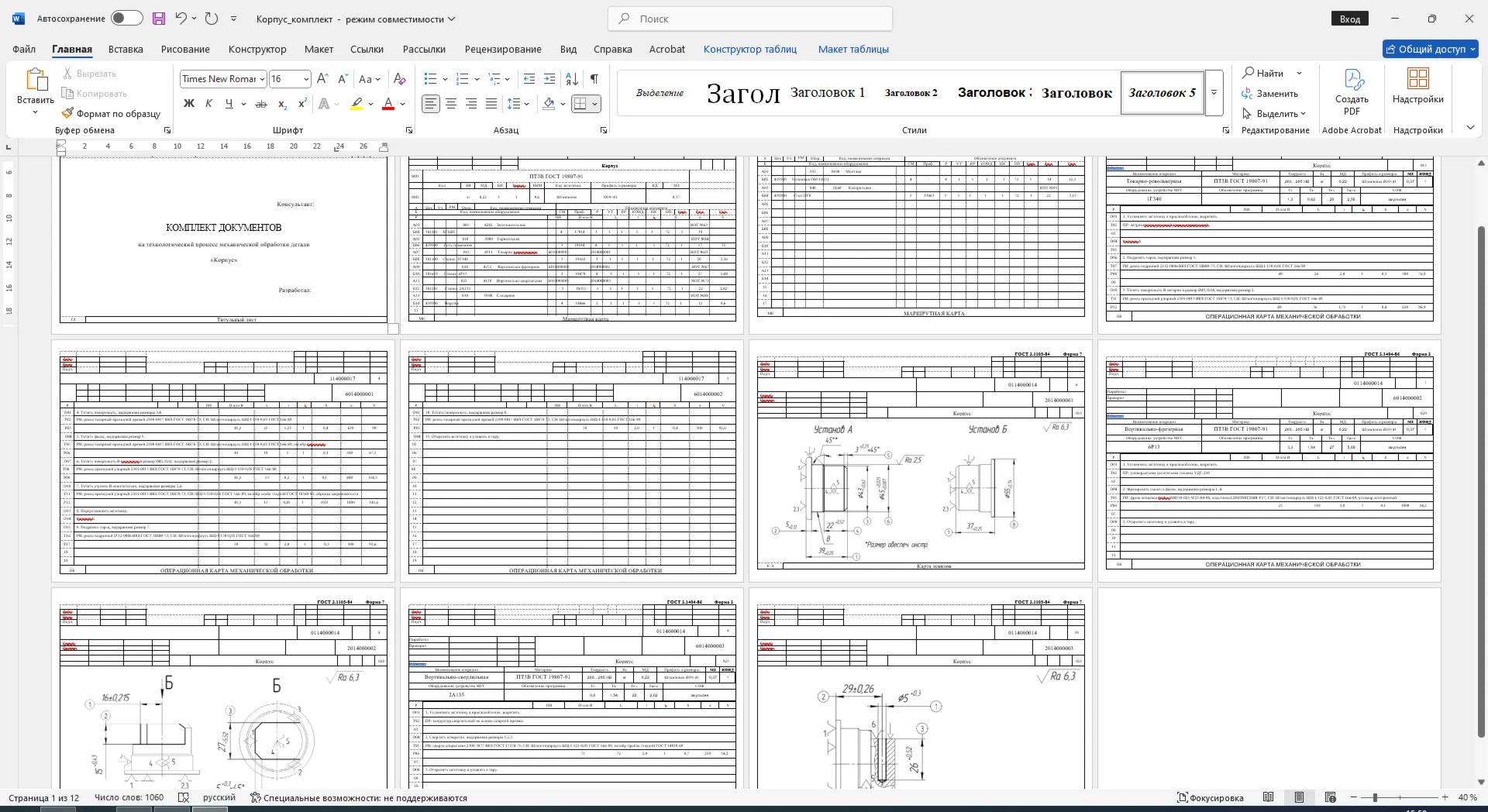Open the font size dropdown
Image resolution: width=1488 pixels, height=812 pixels.
pyautogui.click(x=290, y=79)
